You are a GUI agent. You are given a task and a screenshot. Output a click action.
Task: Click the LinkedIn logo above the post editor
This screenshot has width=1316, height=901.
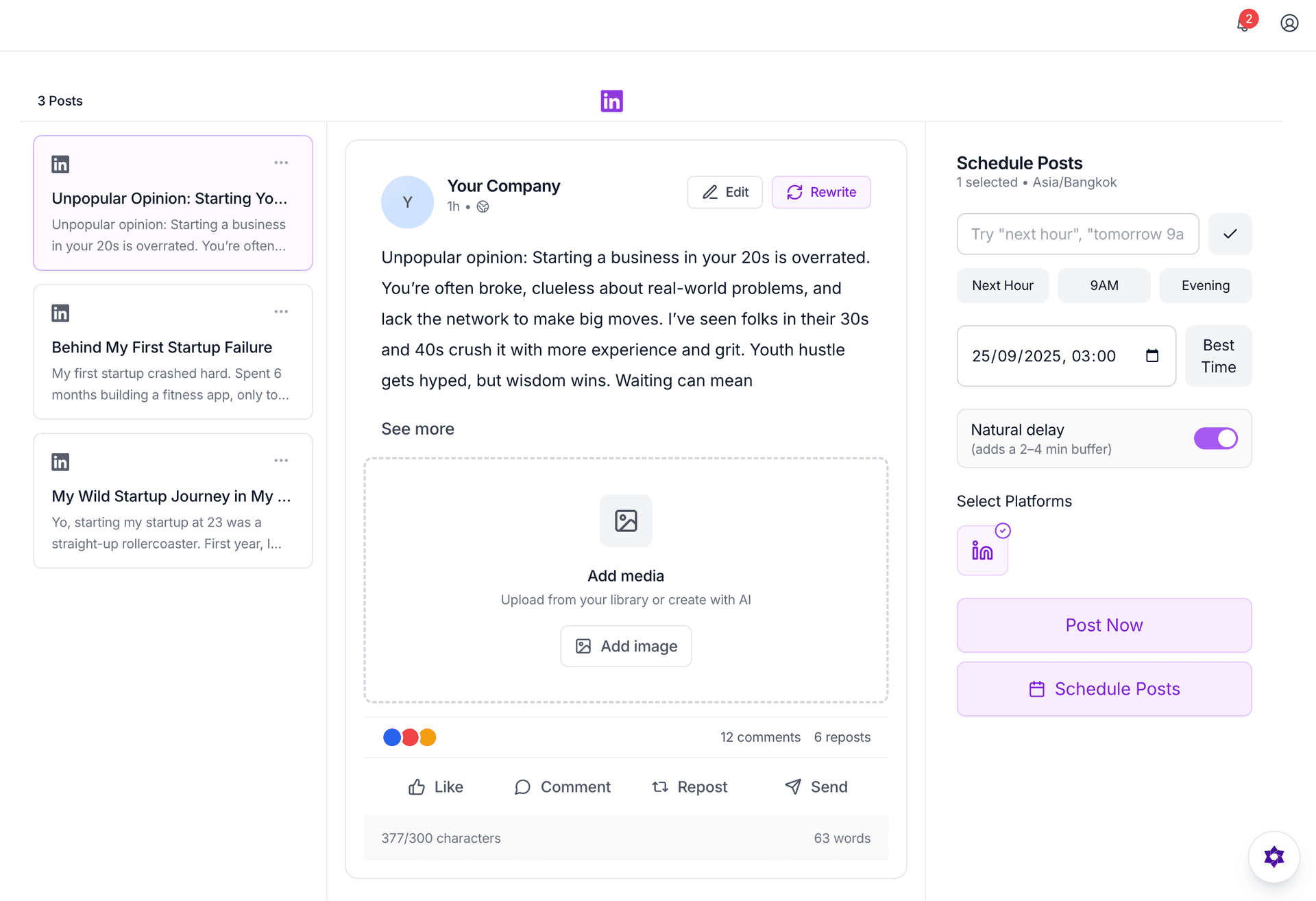coord(611,100)
